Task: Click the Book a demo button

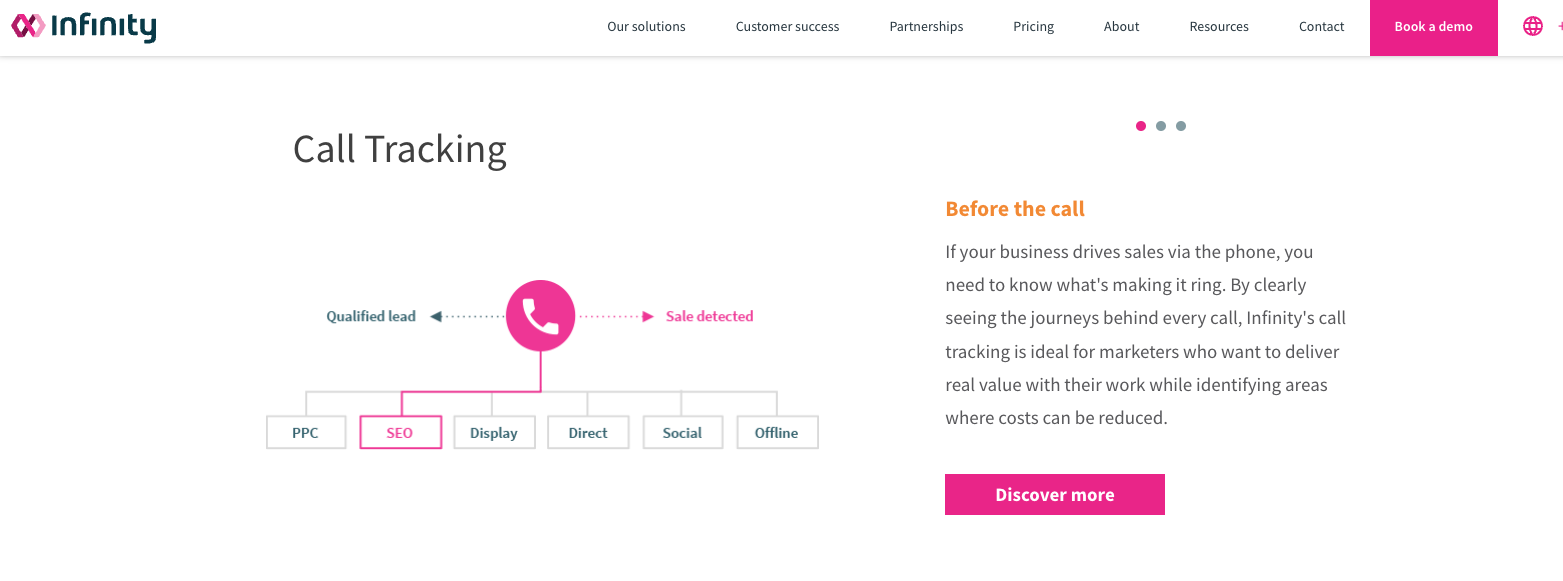Action: pos(1433,27)
